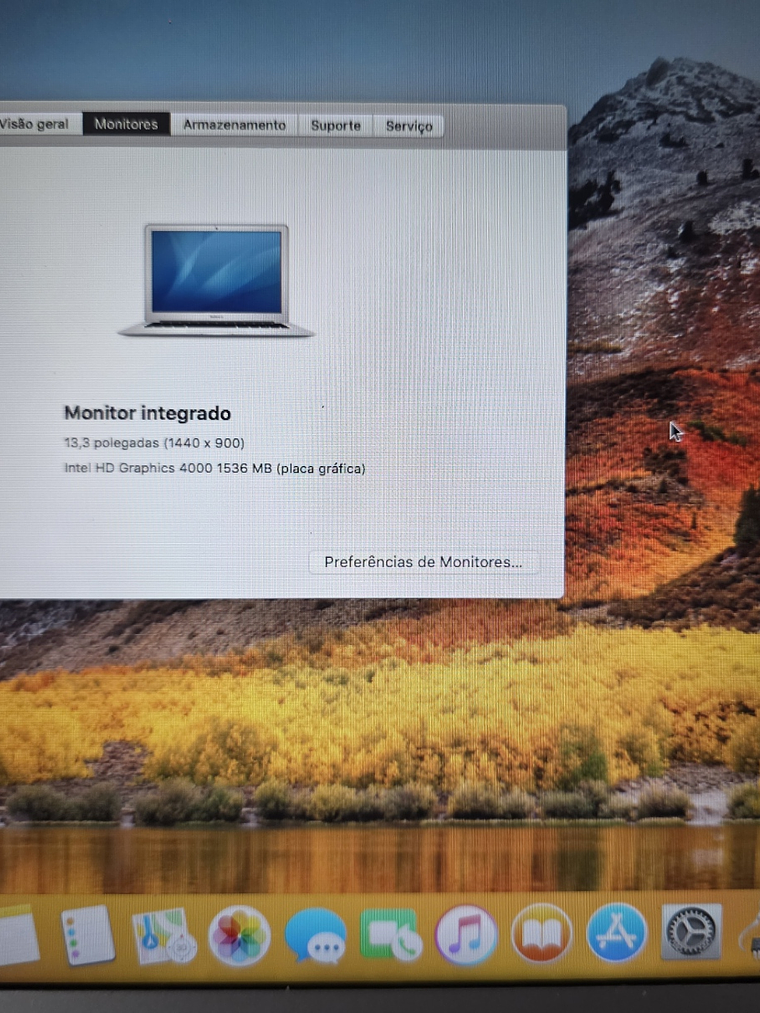Select the Monitores tab
Viewport: 760px width, 1013px height.
(x=126, y=125)
